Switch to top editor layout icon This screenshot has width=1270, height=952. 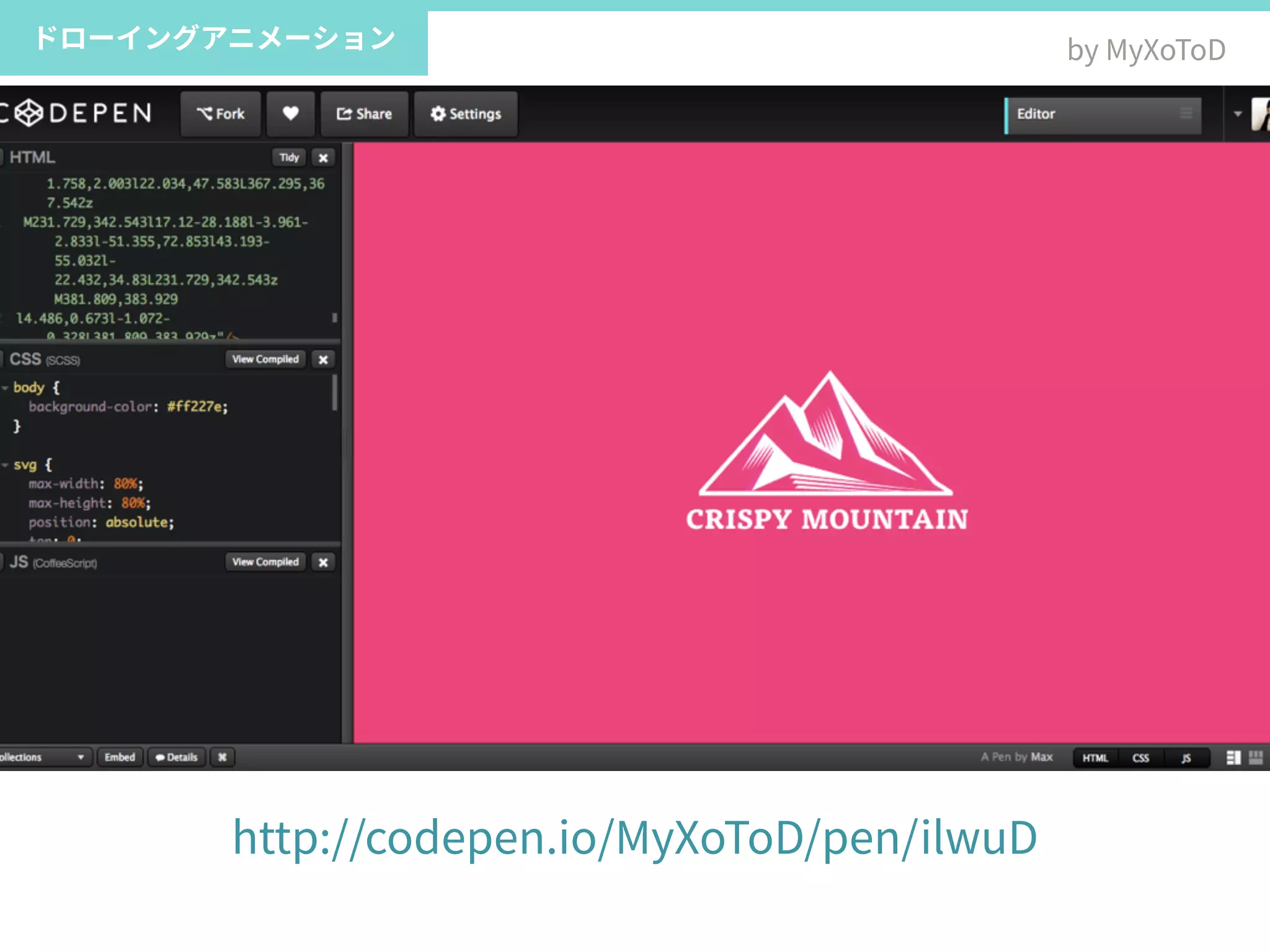pyautogui.click(x=1256, y=757)
